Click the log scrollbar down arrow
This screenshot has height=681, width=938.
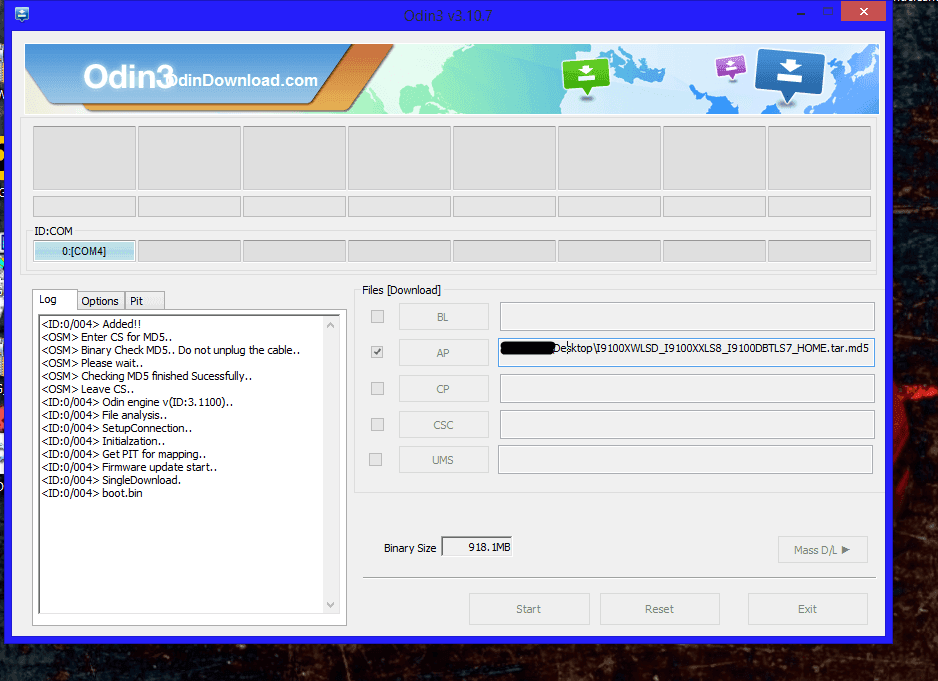pos(330,605)
